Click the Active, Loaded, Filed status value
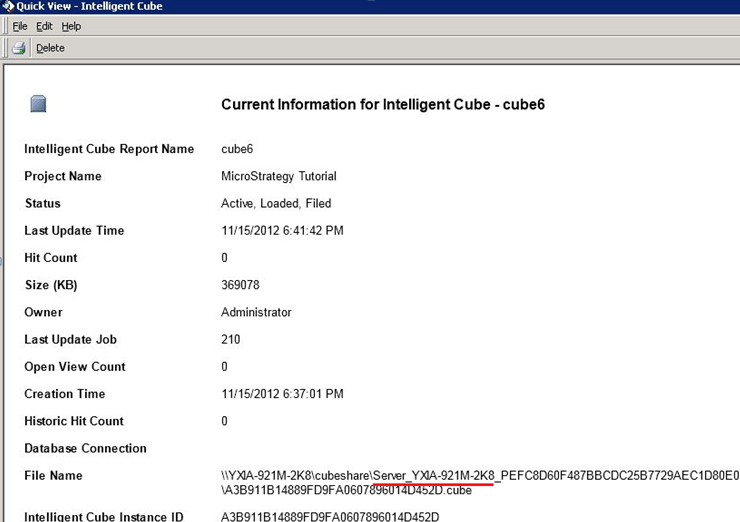740x522 pixels. [276, 203]
